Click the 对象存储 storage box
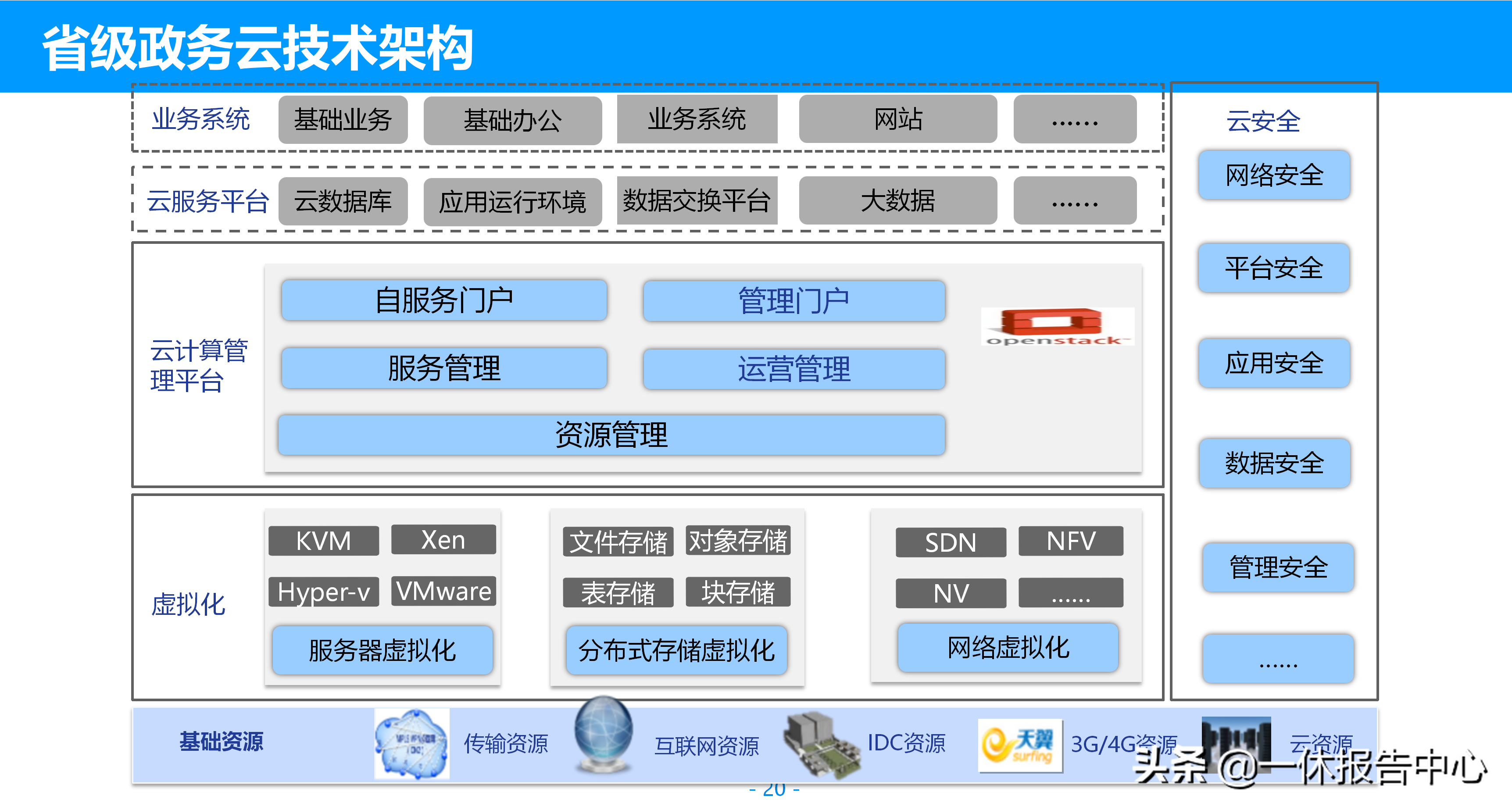 point(738,541)
